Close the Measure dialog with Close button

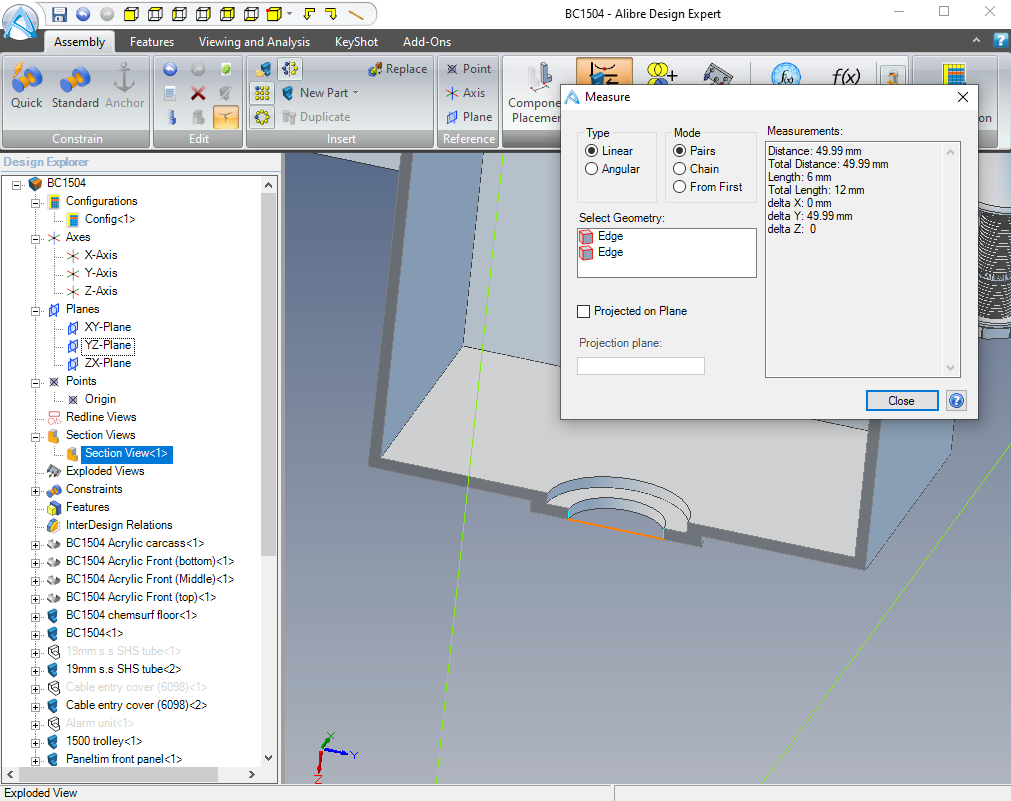901,400
